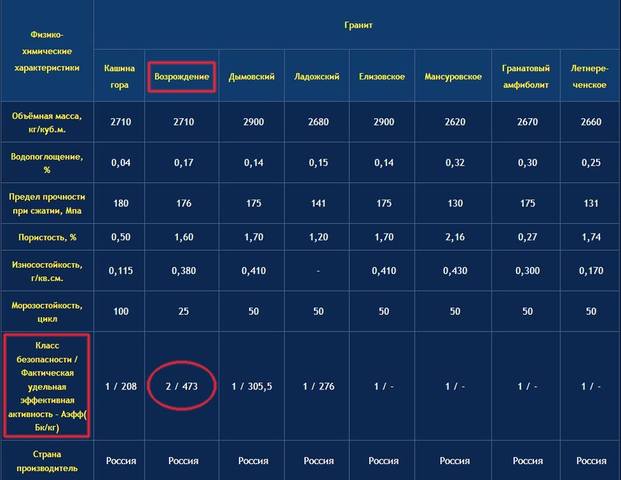Click the Кашина гора column header
621x480 pixels.
pos(119,76)
